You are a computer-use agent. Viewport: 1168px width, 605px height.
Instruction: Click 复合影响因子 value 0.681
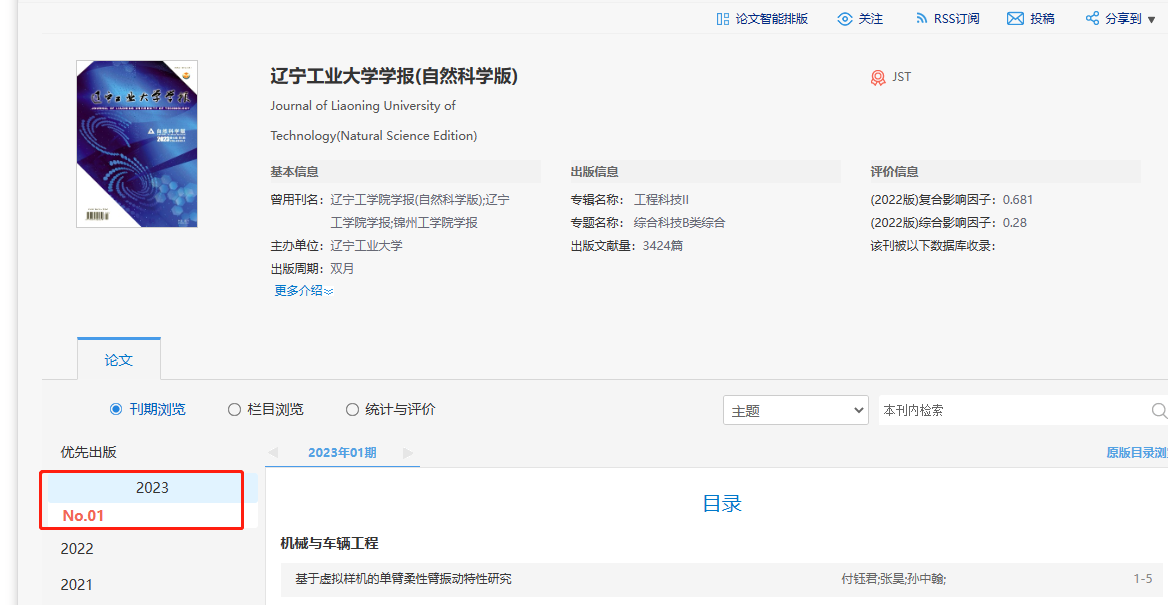(1018, 200)
